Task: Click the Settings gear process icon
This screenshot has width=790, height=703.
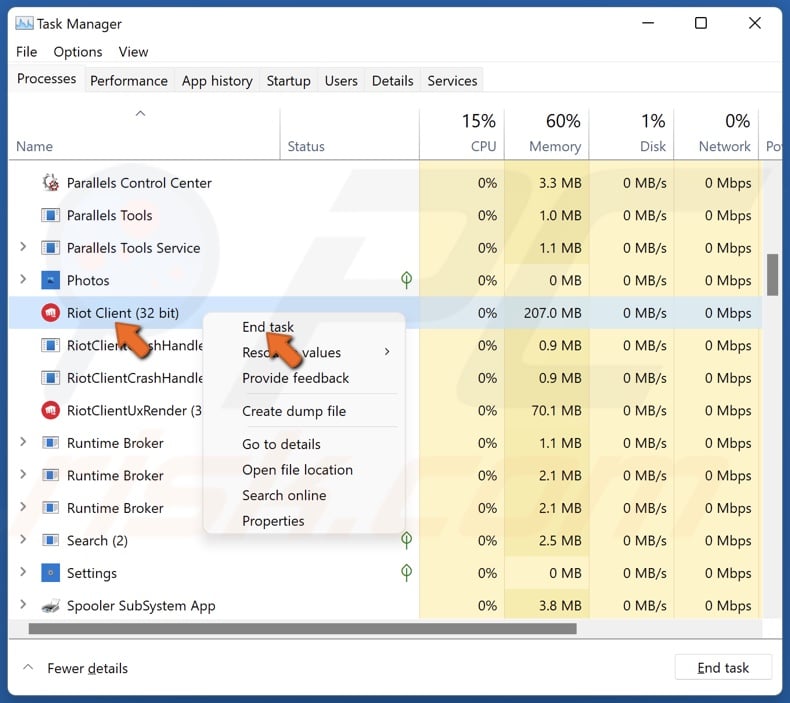Action: point(50,573)
